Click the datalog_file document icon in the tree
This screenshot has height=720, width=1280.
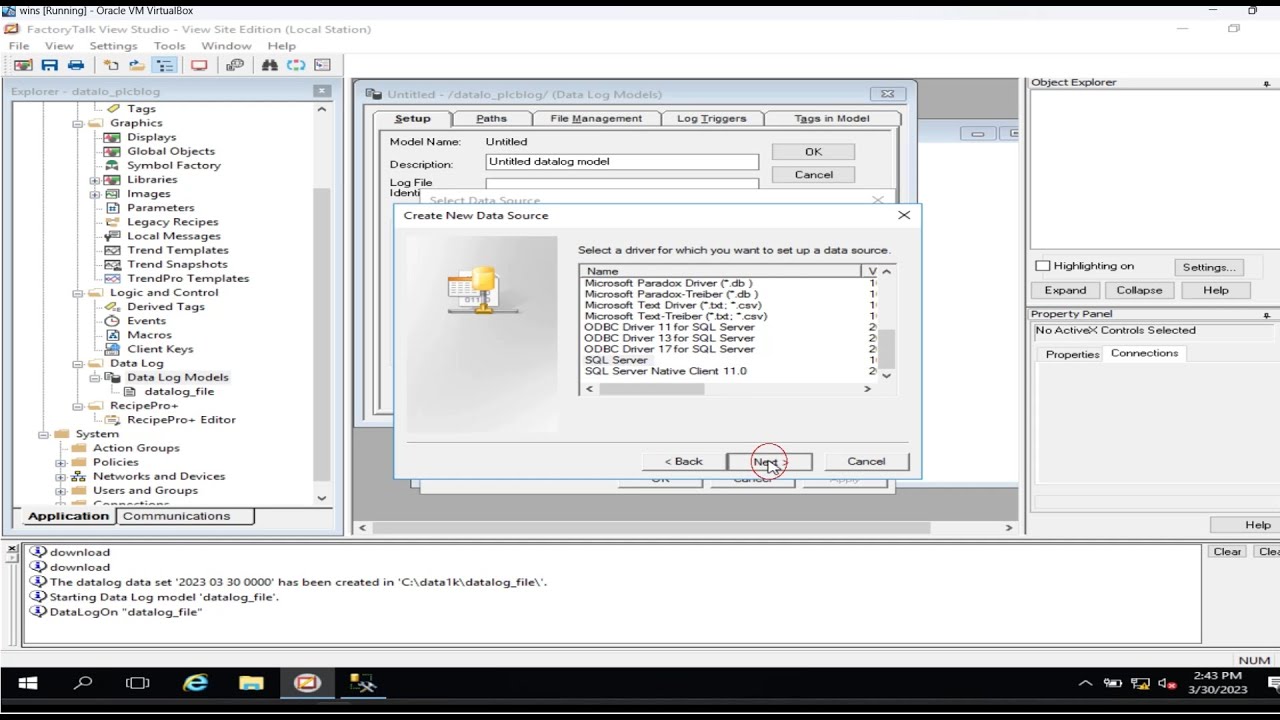coord(129,392)
